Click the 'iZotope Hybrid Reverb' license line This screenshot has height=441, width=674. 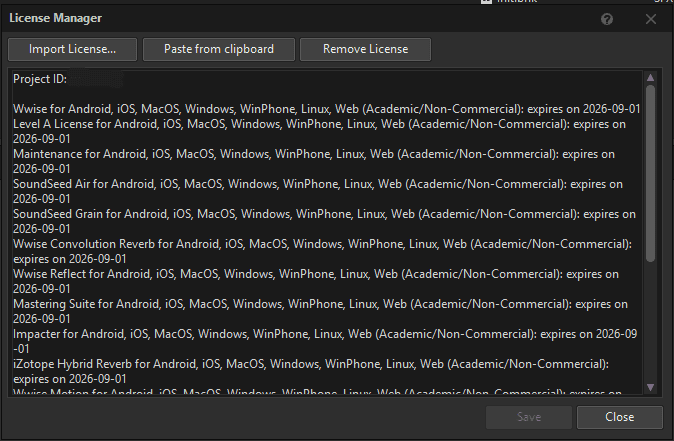(x=311, y=372)
